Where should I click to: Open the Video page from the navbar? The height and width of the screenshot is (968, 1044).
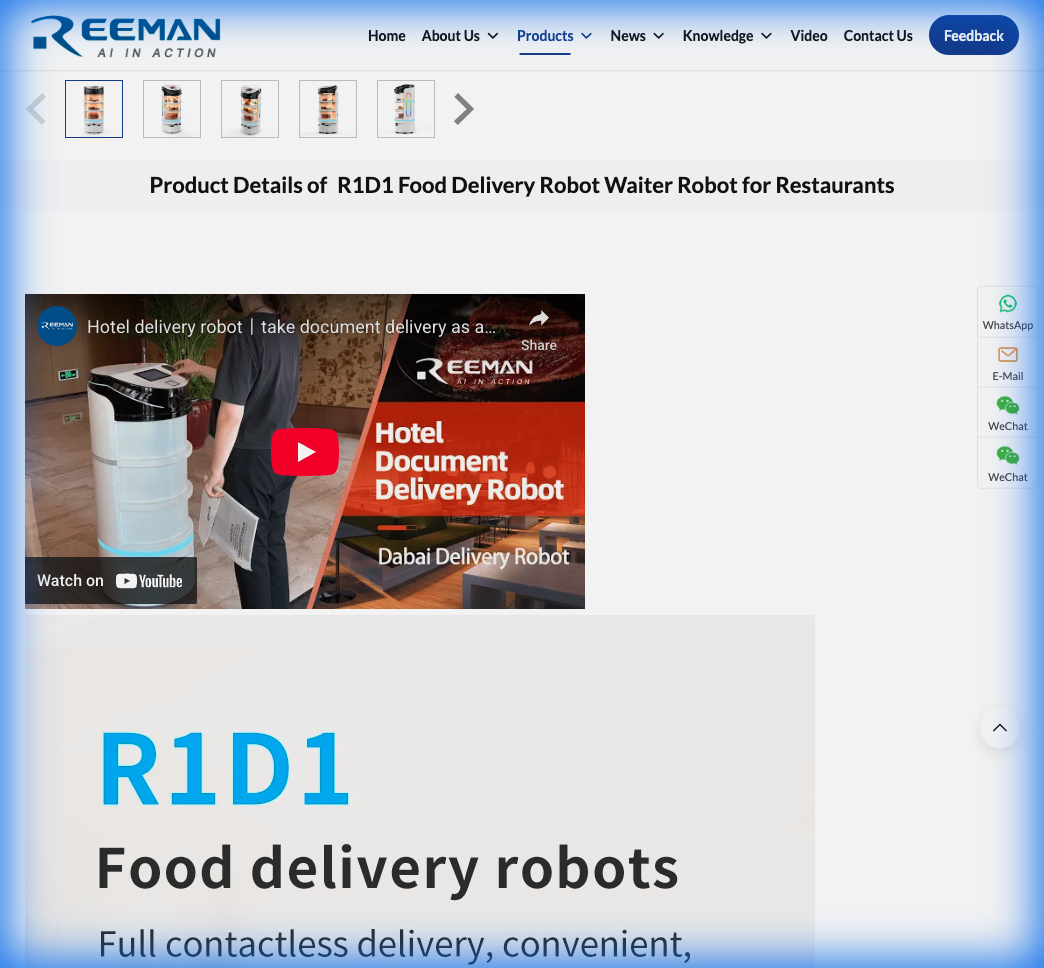(x=809, y=35)
